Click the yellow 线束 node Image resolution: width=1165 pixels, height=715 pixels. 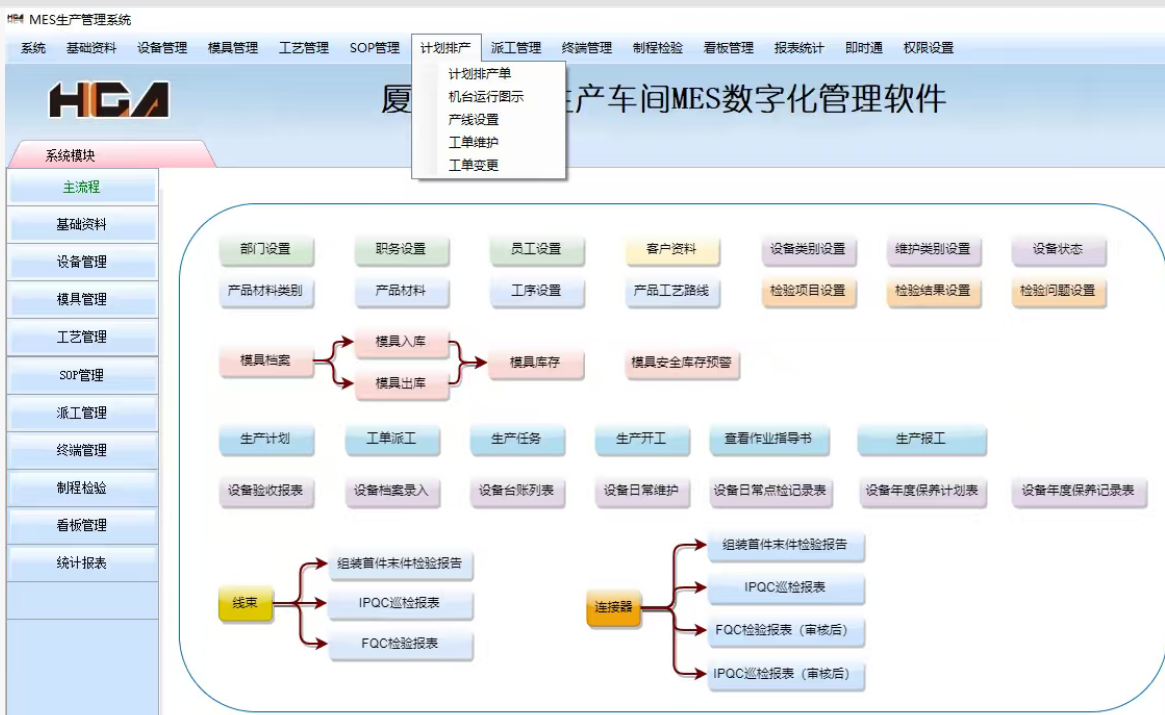pos(245,603)
